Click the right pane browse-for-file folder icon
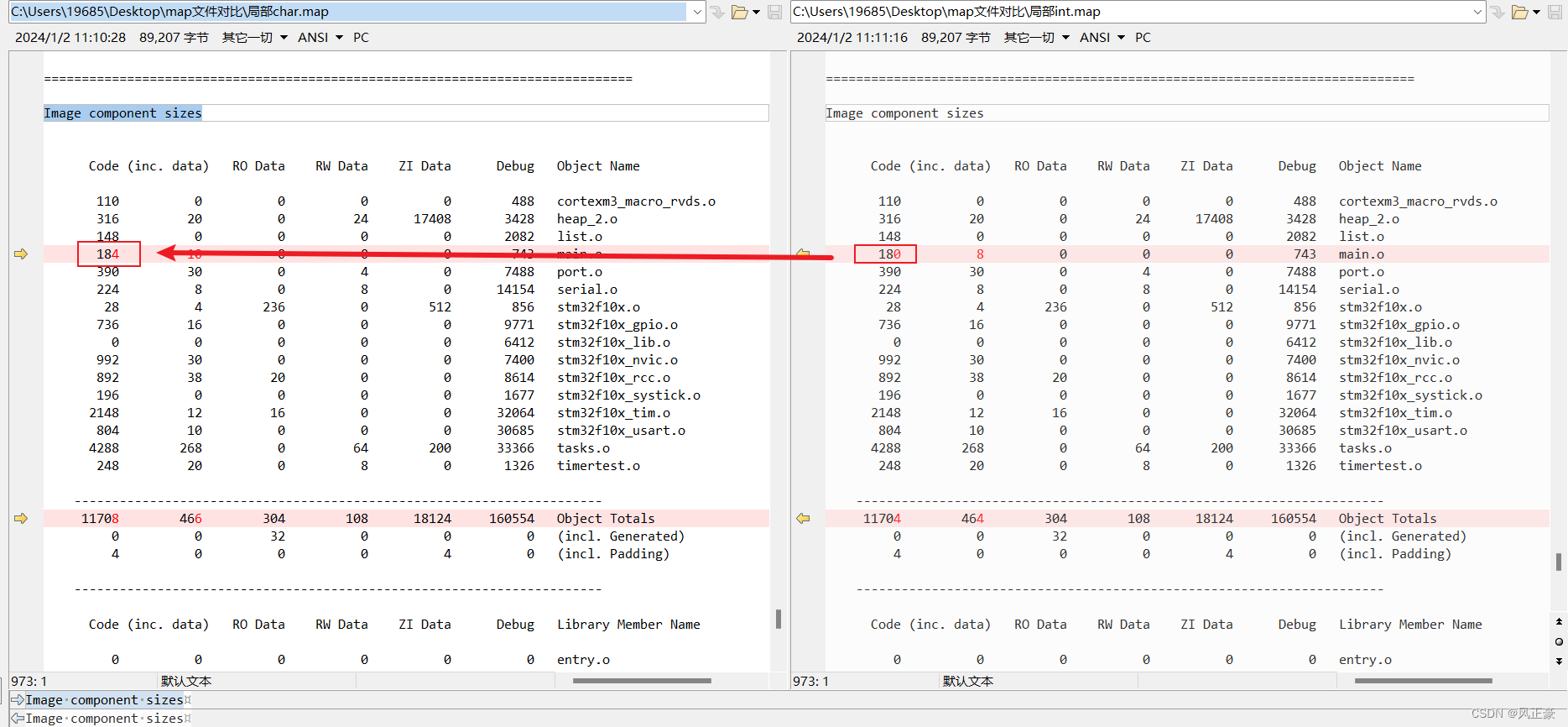This screenshot has height=727, width=1568. 1520,12
